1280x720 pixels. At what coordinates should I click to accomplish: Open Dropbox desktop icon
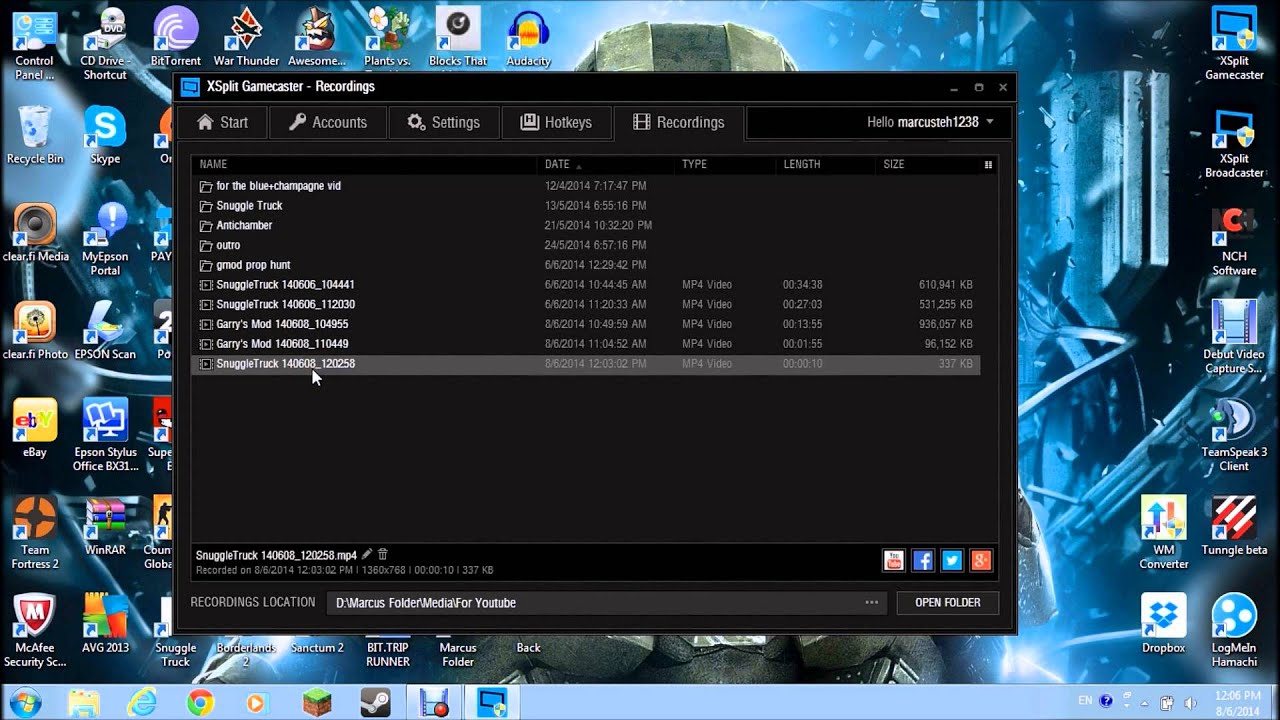(x=1163, y=625)
